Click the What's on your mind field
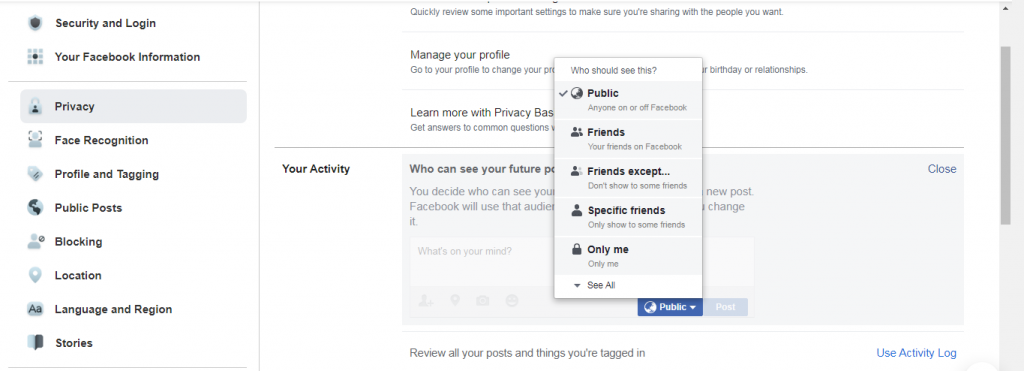The height and width of the screenshot is (371, 1024). 581,261
